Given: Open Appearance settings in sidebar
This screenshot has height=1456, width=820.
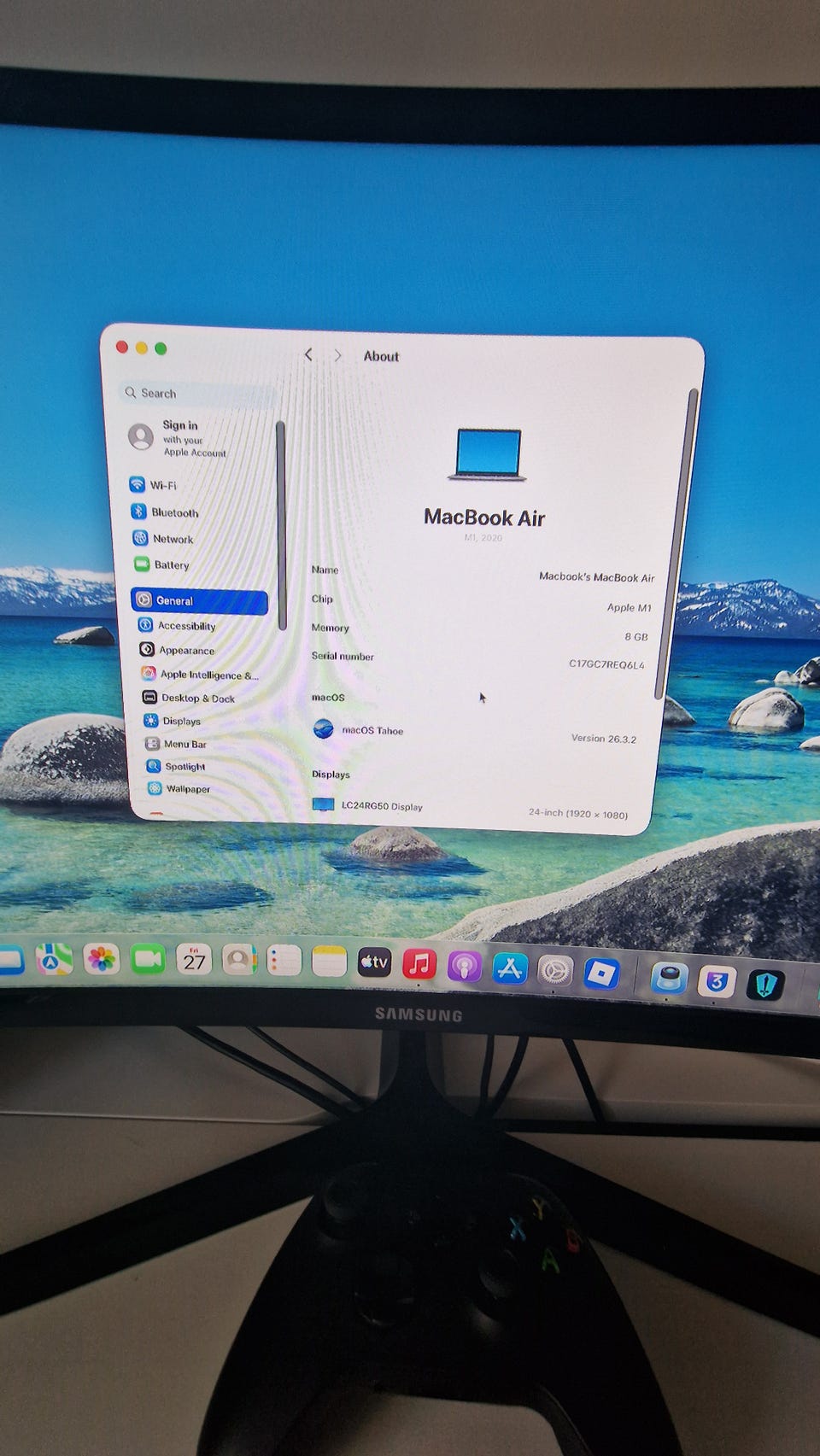Looking at the screenshot, I should pos(177,650).
